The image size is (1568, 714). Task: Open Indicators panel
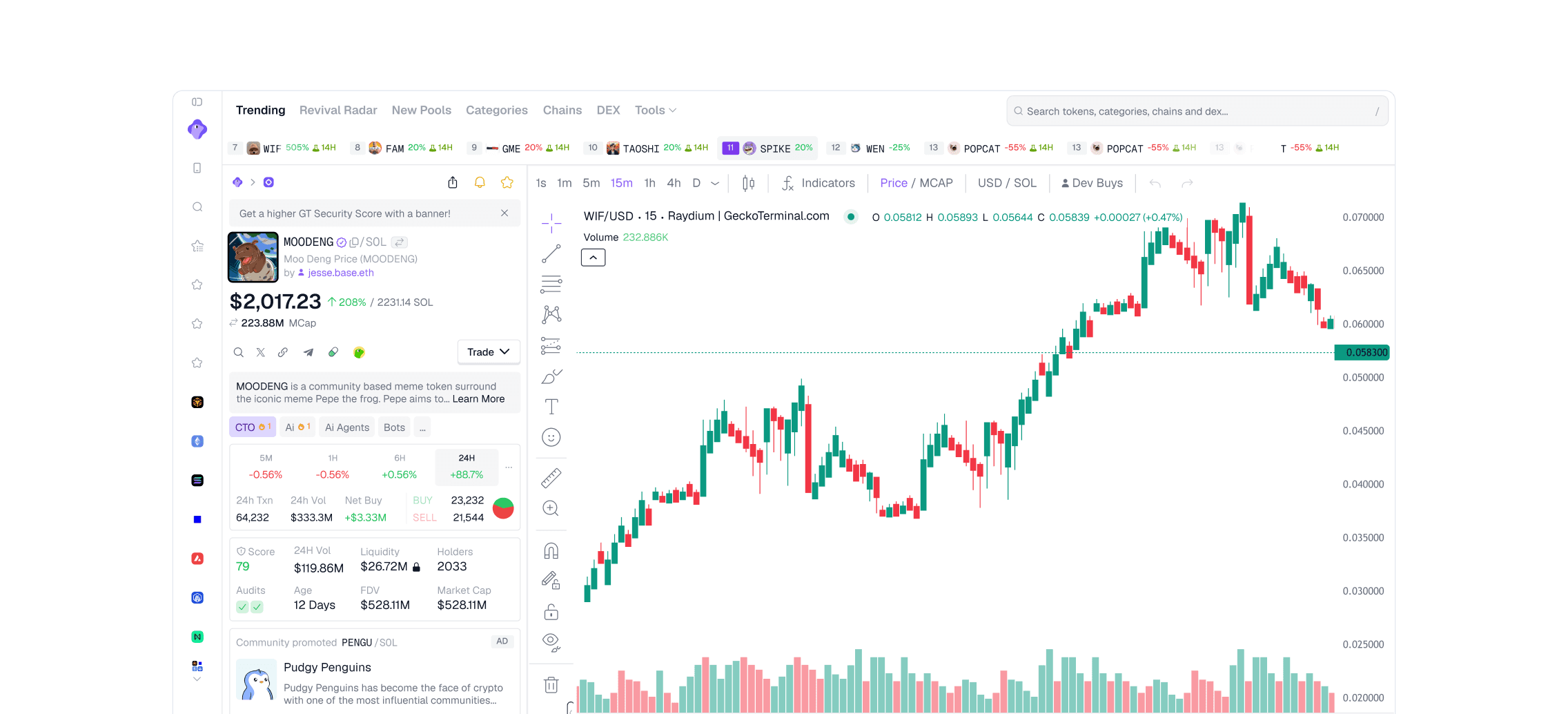(x=819, y=183)
